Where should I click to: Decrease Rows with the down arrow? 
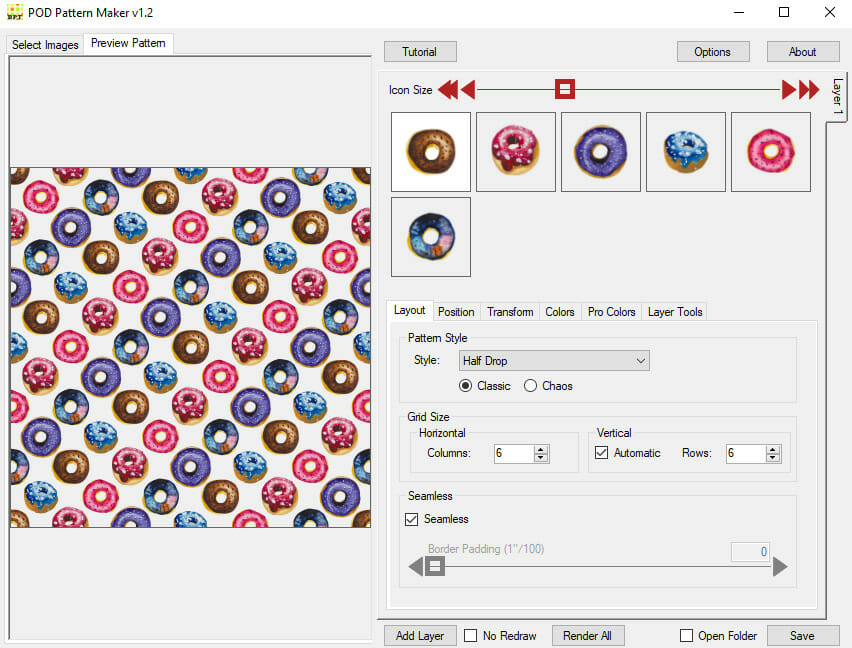tap(773, 458)
